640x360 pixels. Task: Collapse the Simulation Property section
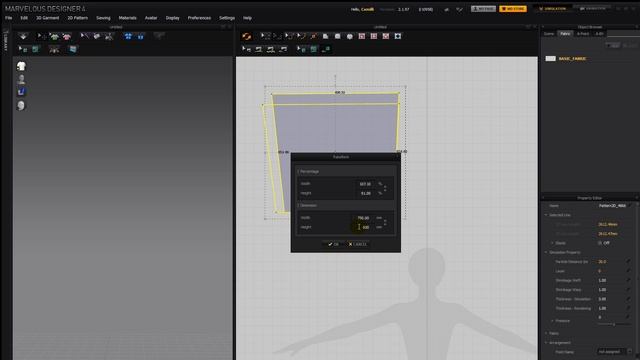pyautogui.click(x=546, y=252)
